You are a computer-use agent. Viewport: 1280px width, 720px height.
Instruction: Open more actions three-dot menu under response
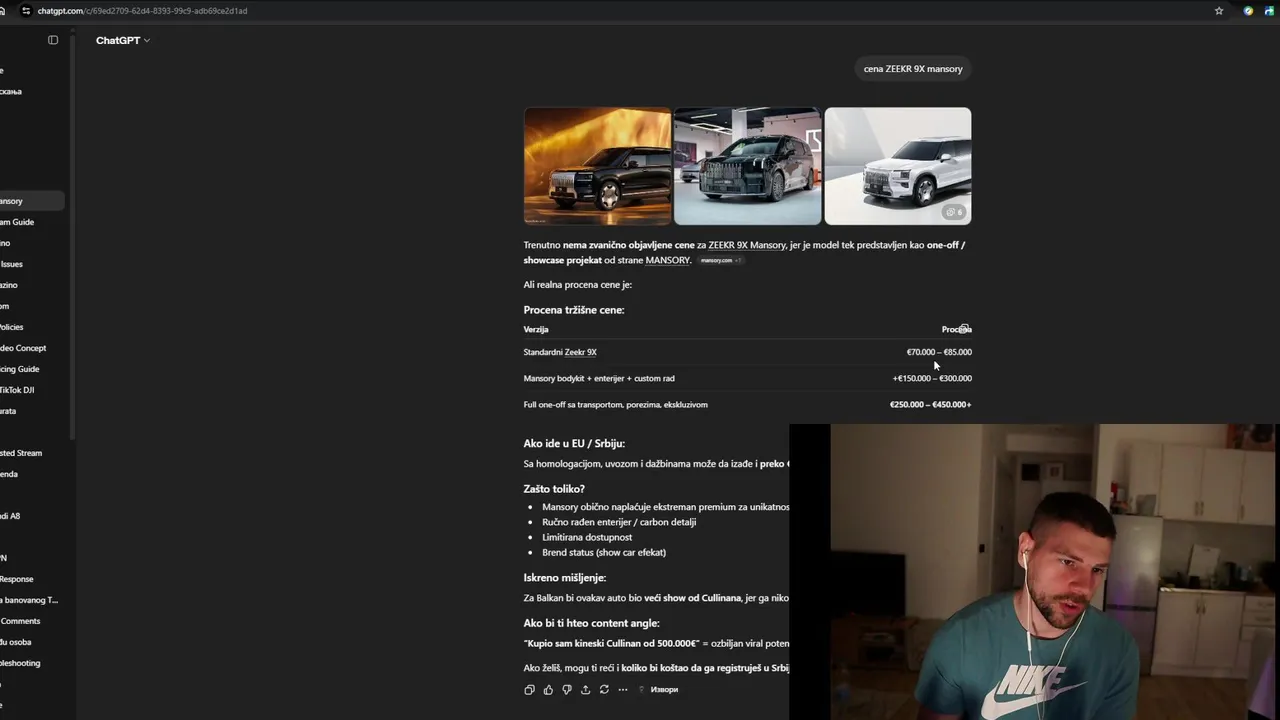pyautogui.click(x=623, y=689)
